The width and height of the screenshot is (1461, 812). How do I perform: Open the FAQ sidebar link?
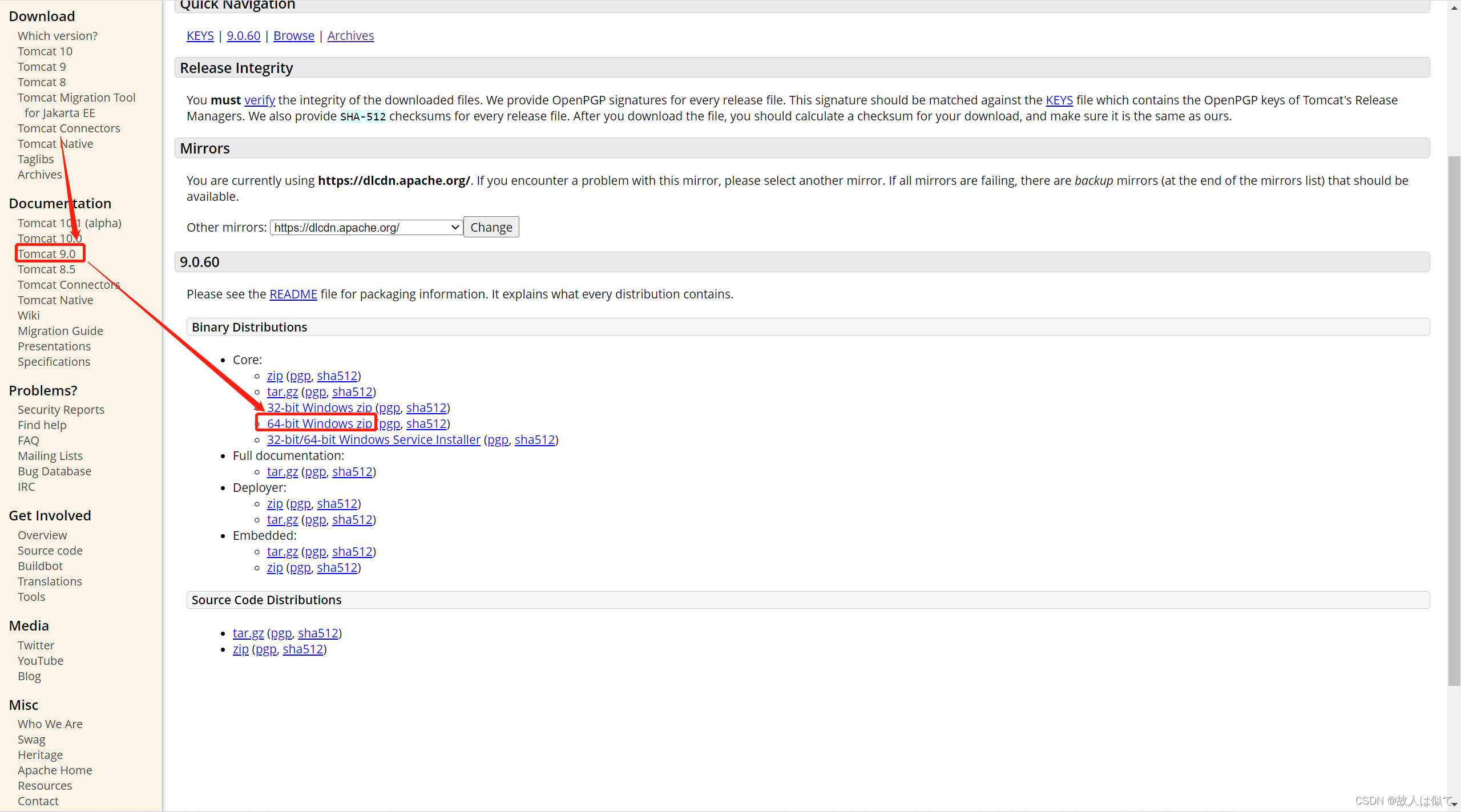(29, 440)
